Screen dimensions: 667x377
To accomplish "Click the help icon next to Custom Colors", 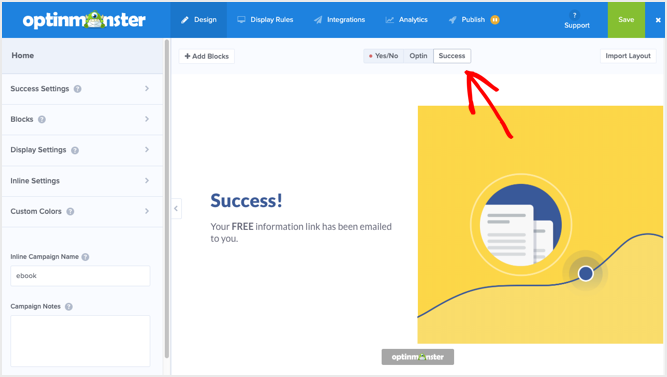I will (x=70, y=211).
